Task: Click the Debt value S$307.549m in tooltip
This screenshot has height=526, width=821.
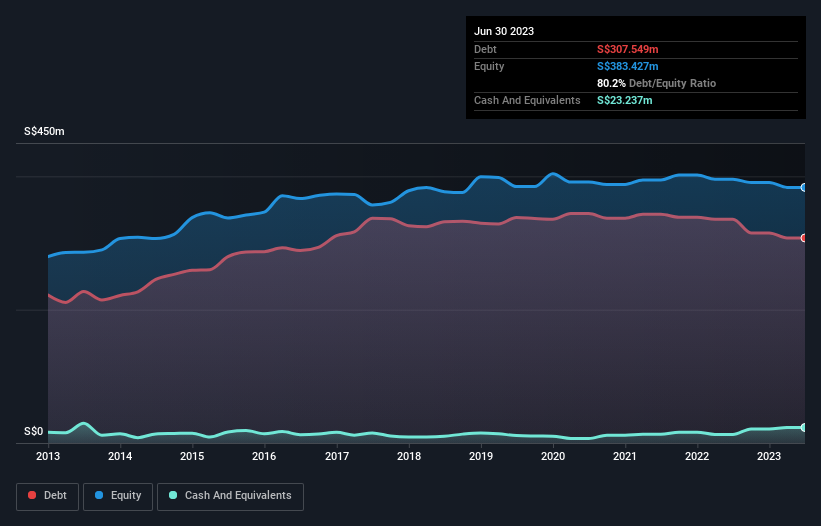Action: [627, 49]
